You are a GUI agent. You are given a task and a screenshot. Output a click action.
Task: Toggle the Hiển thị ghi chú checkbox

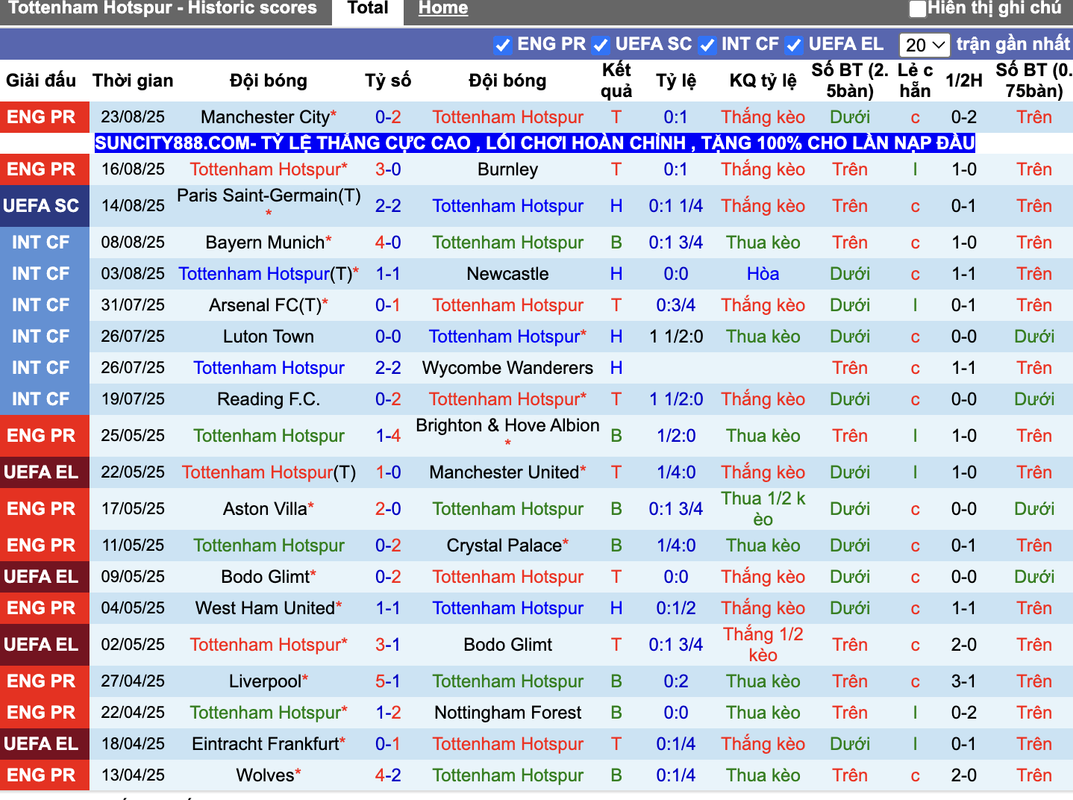pyautogui.click(x=917, y=9)
